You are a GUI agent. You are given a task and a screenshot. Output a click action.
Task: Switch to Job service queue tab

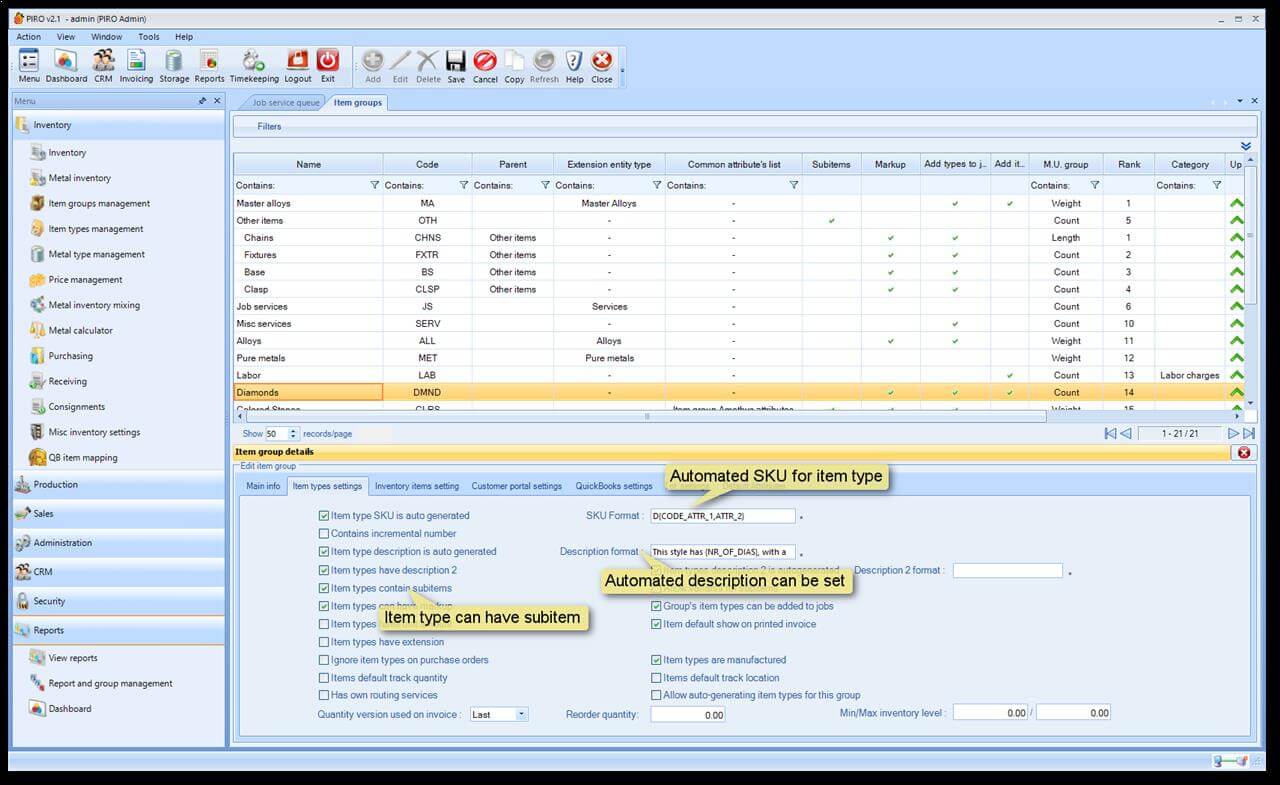coord(286,102)
